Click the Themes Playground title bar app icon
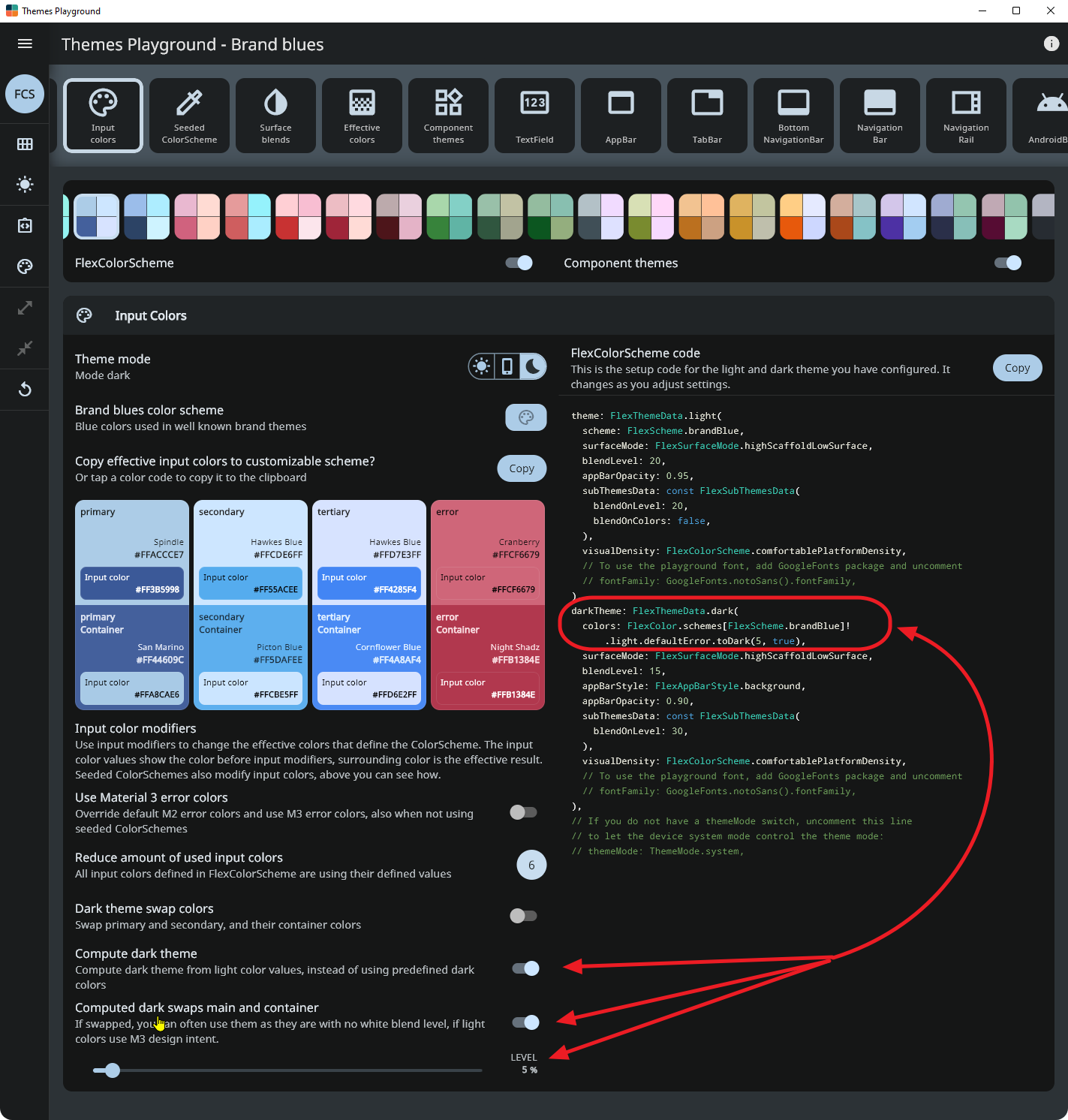The image size is (1068, 1120). pos(11,11)
